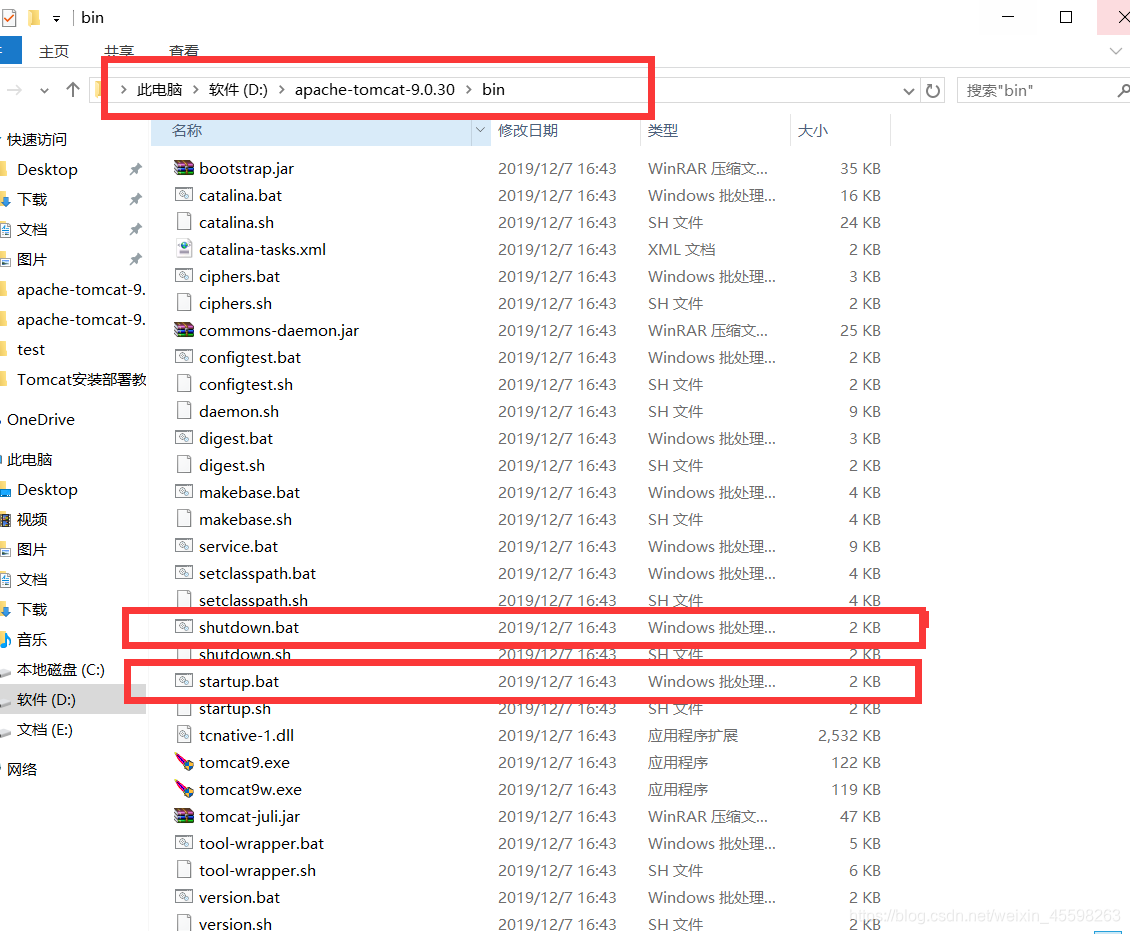Click the service.bat file icon
This screenshot has width=1130, height=934.
tap(184, 546)
